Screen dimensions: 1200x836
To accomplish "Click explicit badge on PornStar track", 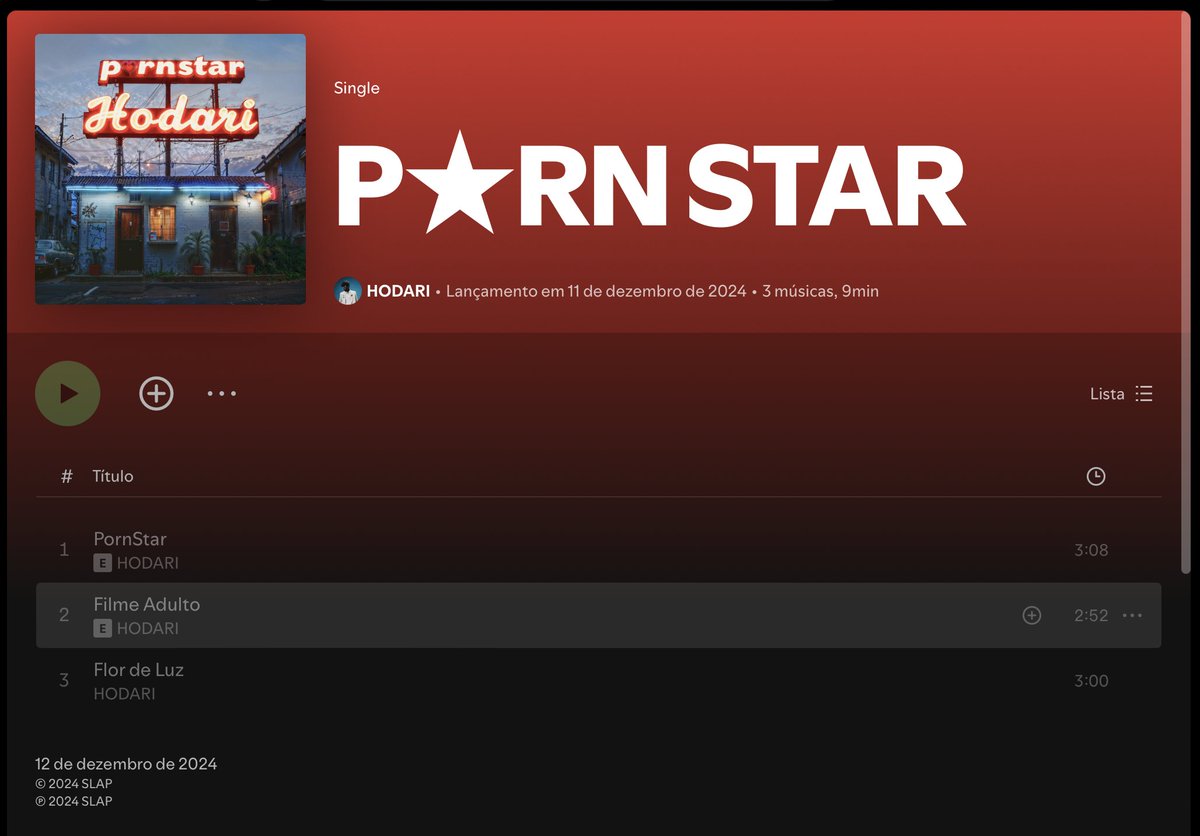I will (102, 563).
